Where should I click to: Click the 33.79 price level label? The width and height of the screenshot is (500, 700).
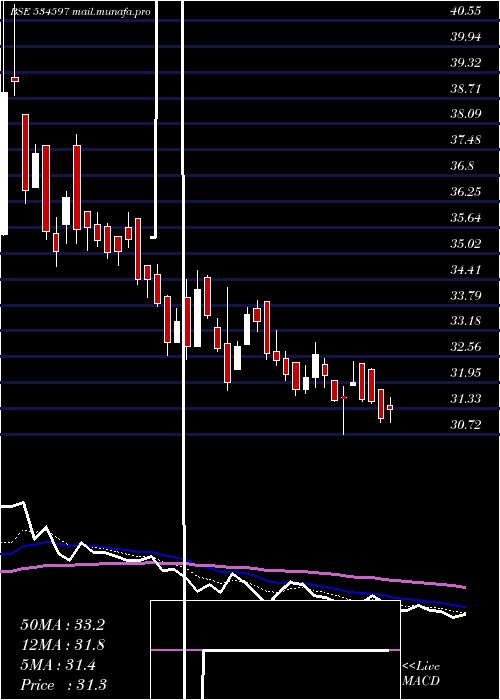coord(466,295)
